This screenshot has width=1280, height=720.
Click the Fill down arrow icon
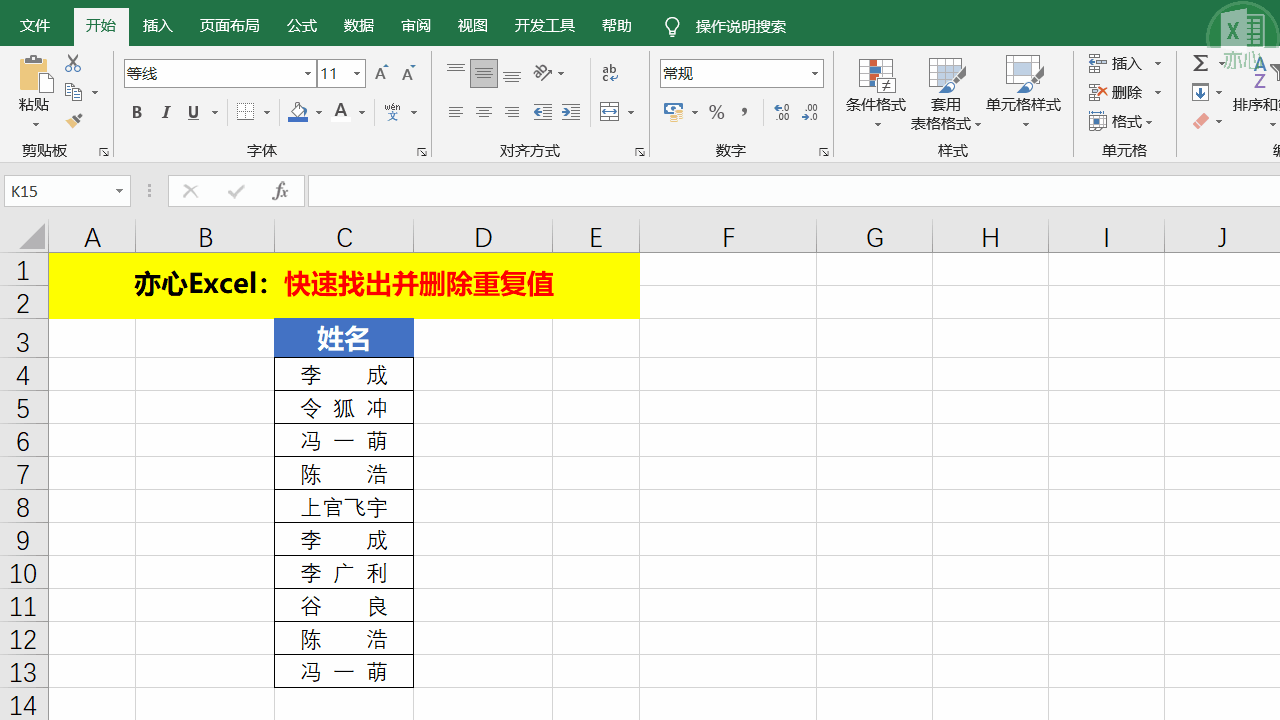(x=1201, y=92)
